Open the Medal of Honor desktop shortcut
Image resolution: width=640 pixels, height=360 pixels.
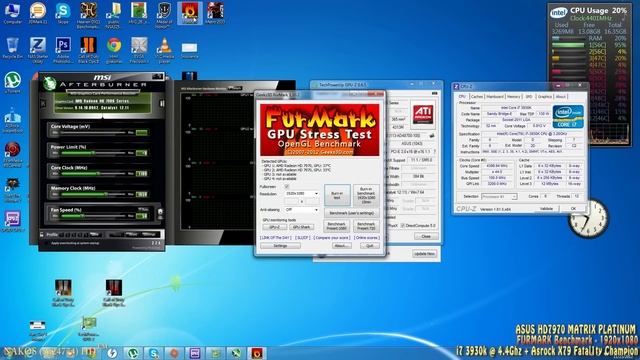[164, 15]
